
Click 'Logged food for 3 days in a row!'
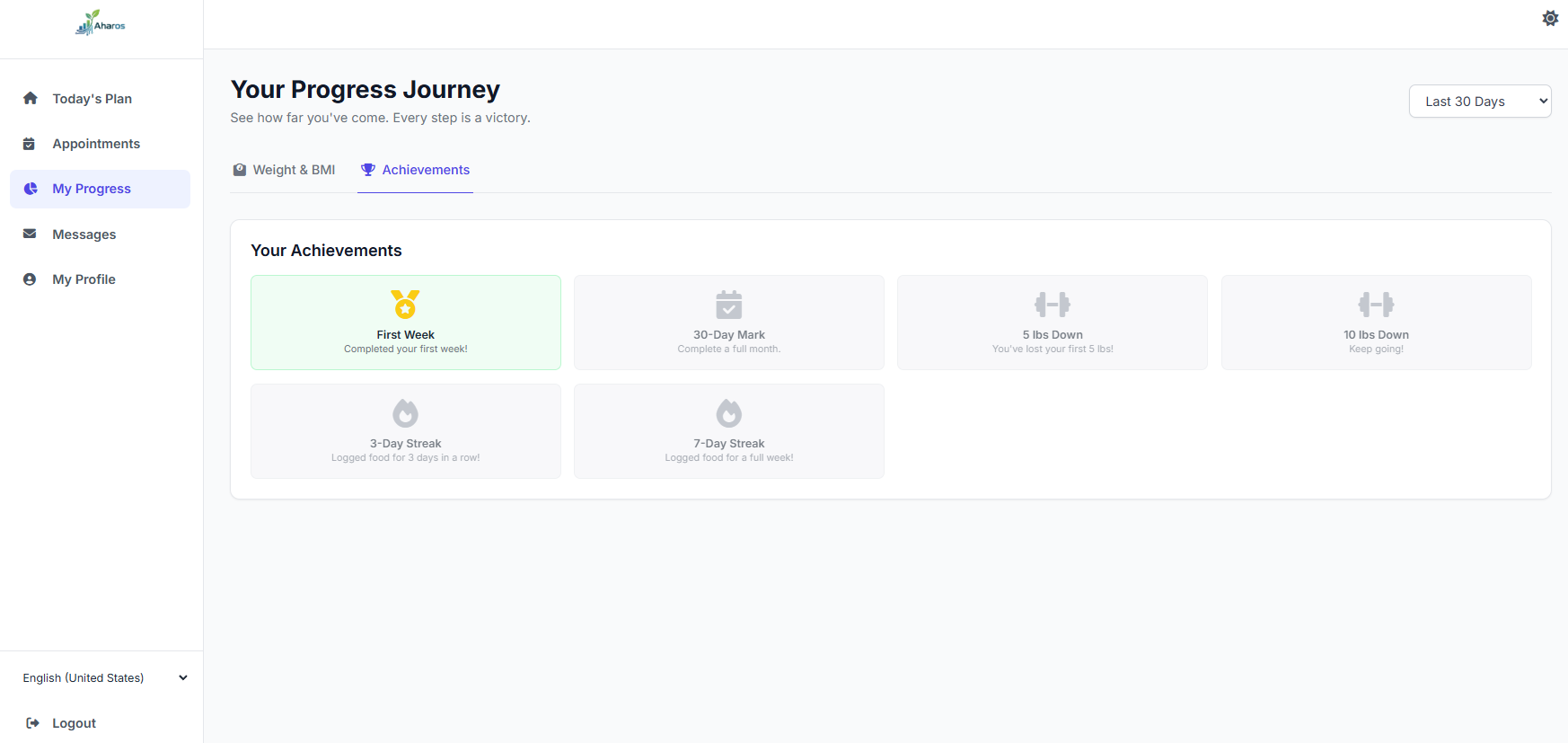point(406,458)
